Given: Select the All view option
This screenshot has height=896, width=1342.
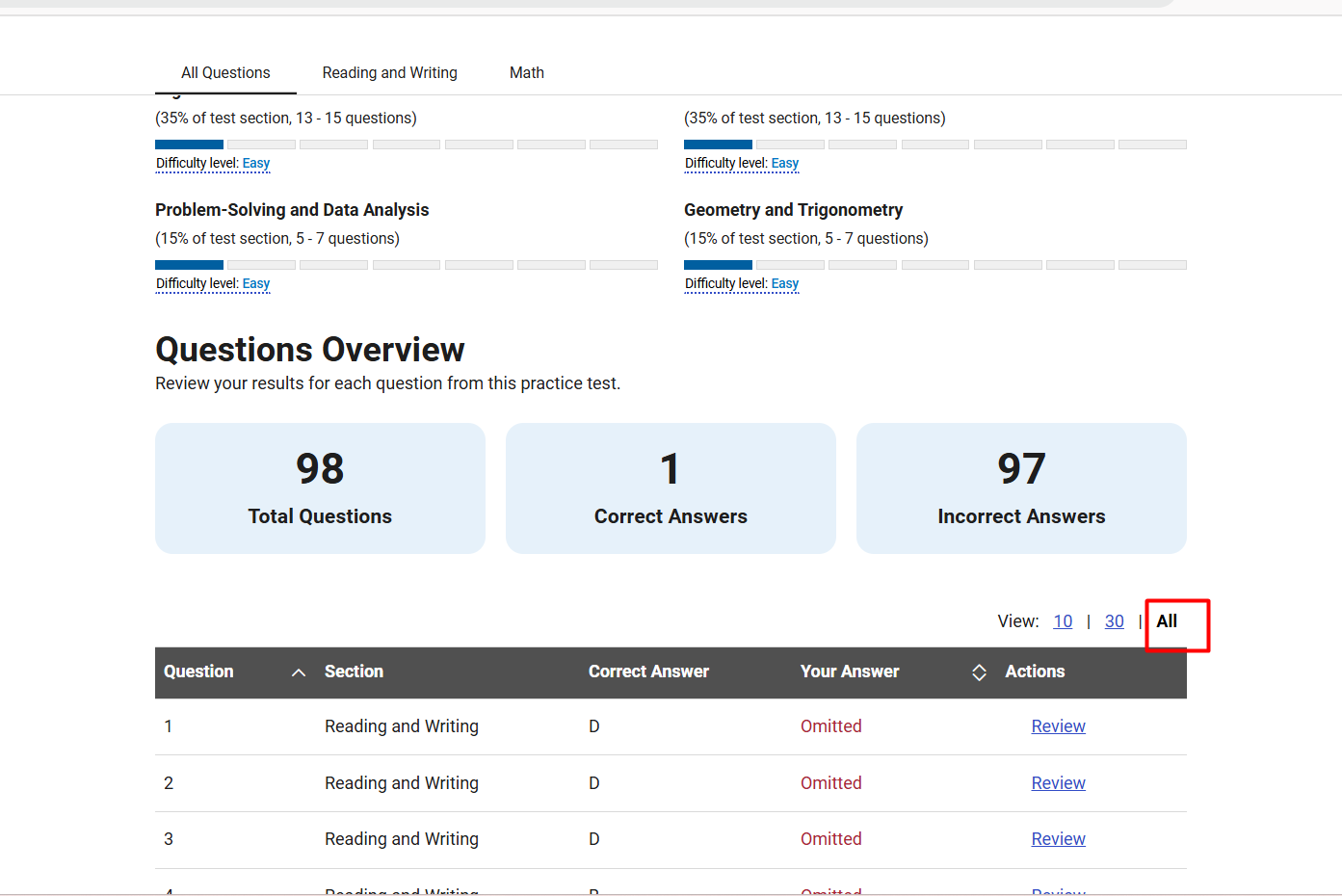Looking at the screenshot, I should [x=1167, y=621].
